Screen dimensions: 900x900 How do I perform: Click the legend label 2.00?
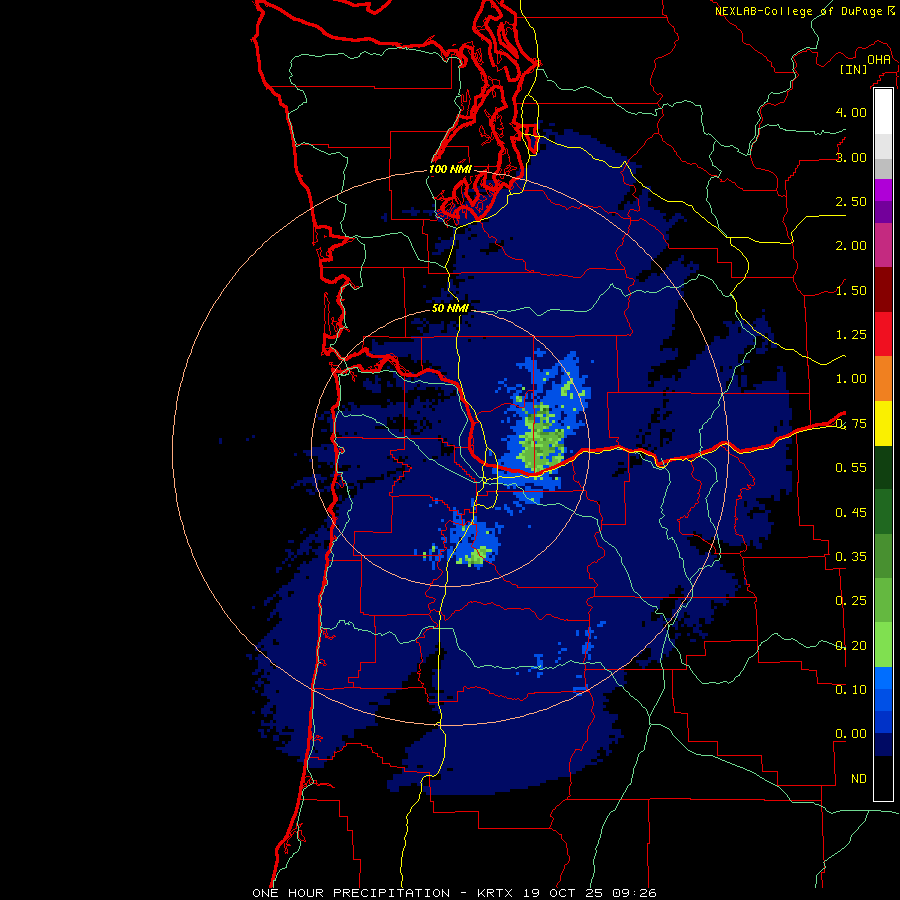851,246
